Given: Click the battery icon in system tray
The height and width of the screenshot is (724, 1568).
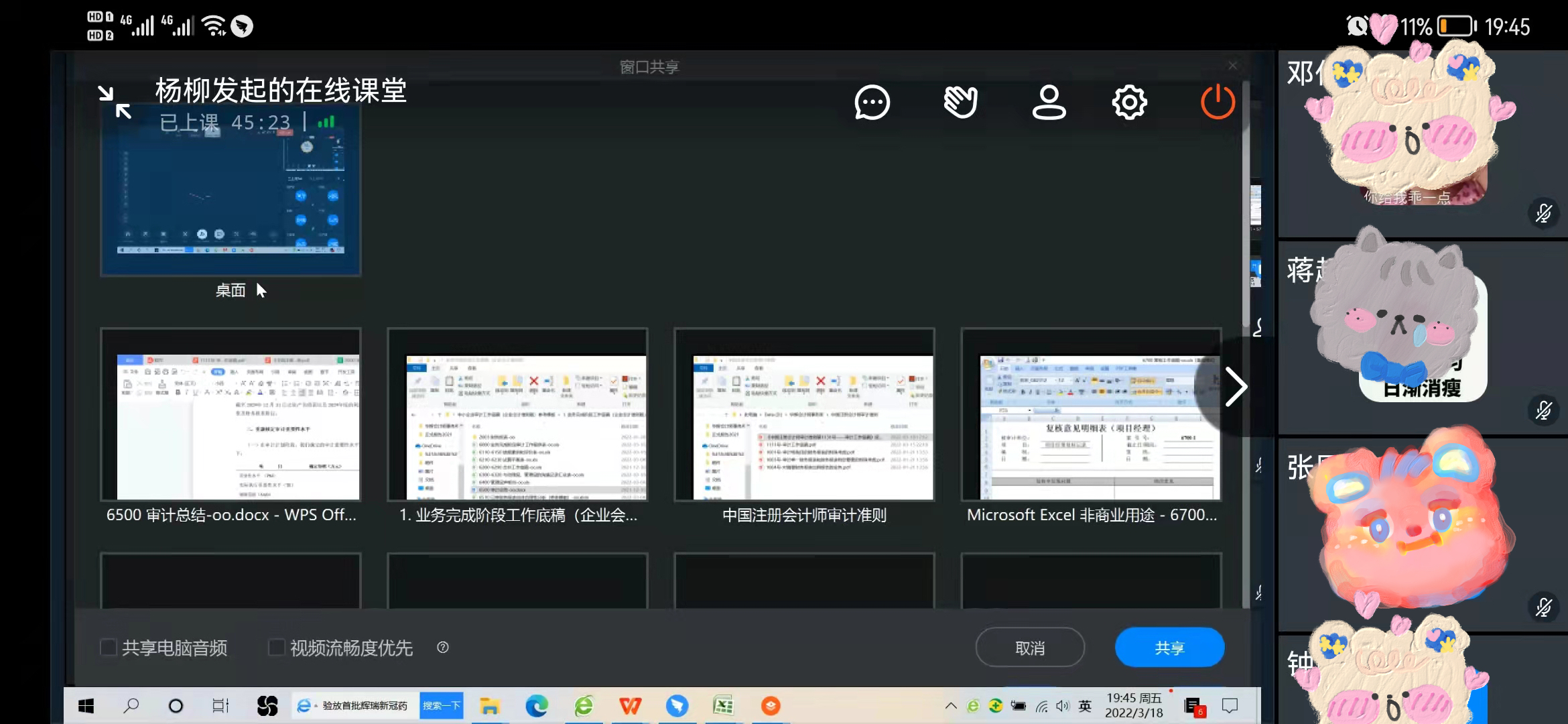Looking at the screenshot, I should 1019,706.
